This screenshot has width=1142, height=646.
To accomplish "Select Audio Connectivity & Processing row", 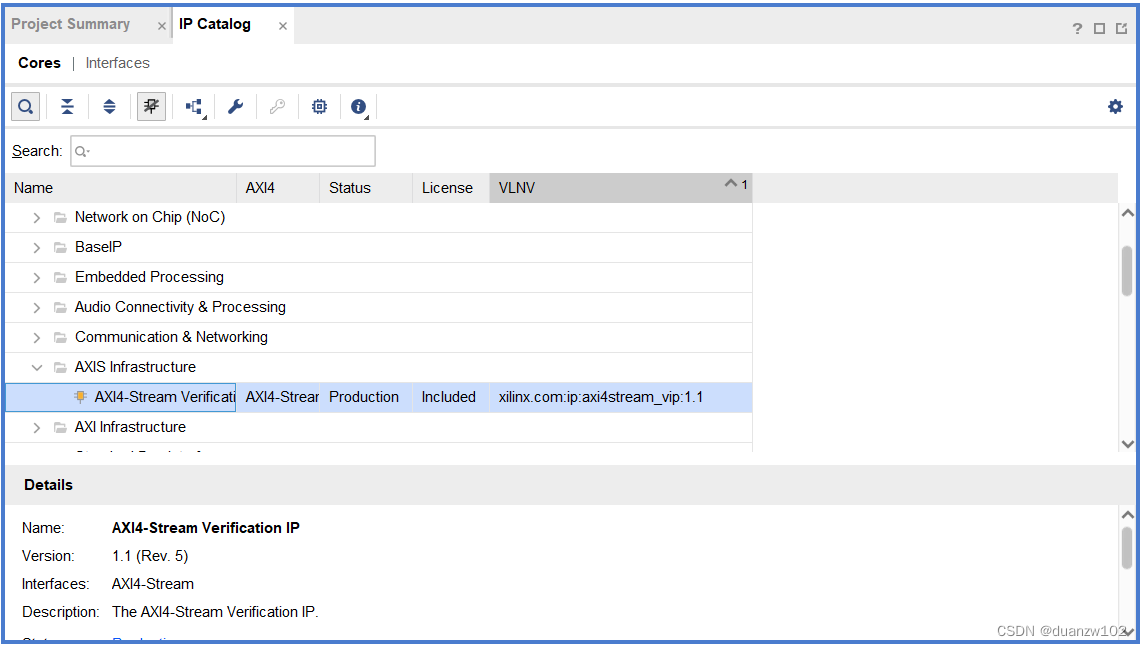I will click(x=379, y=307).
